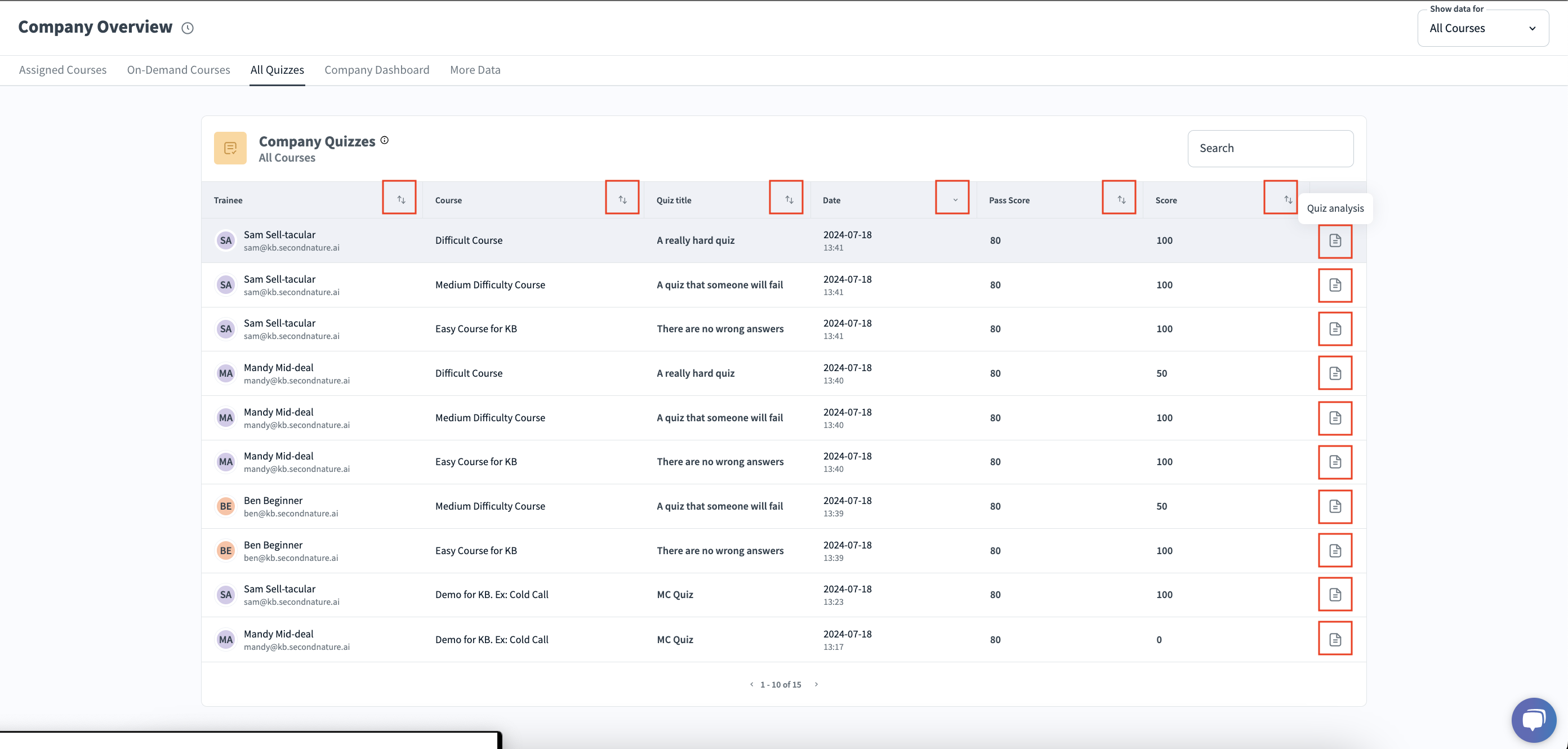Click the clock icon next to Company Overview
The height and width of the screenshot is (749, 1568).
click(x=188, y=28)
